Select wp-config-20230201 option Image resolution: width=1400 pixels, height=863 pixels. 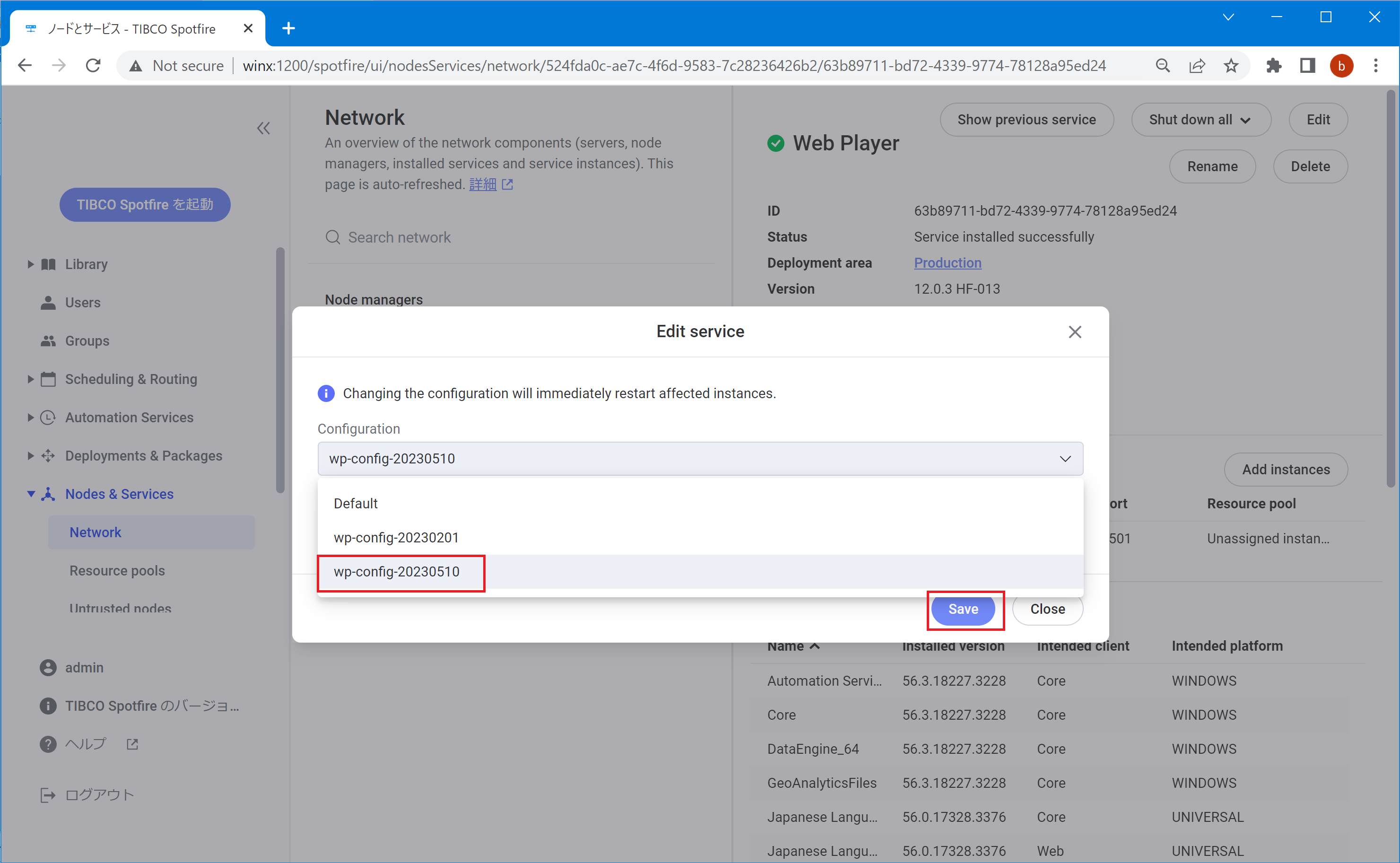(x=700, y=538)
